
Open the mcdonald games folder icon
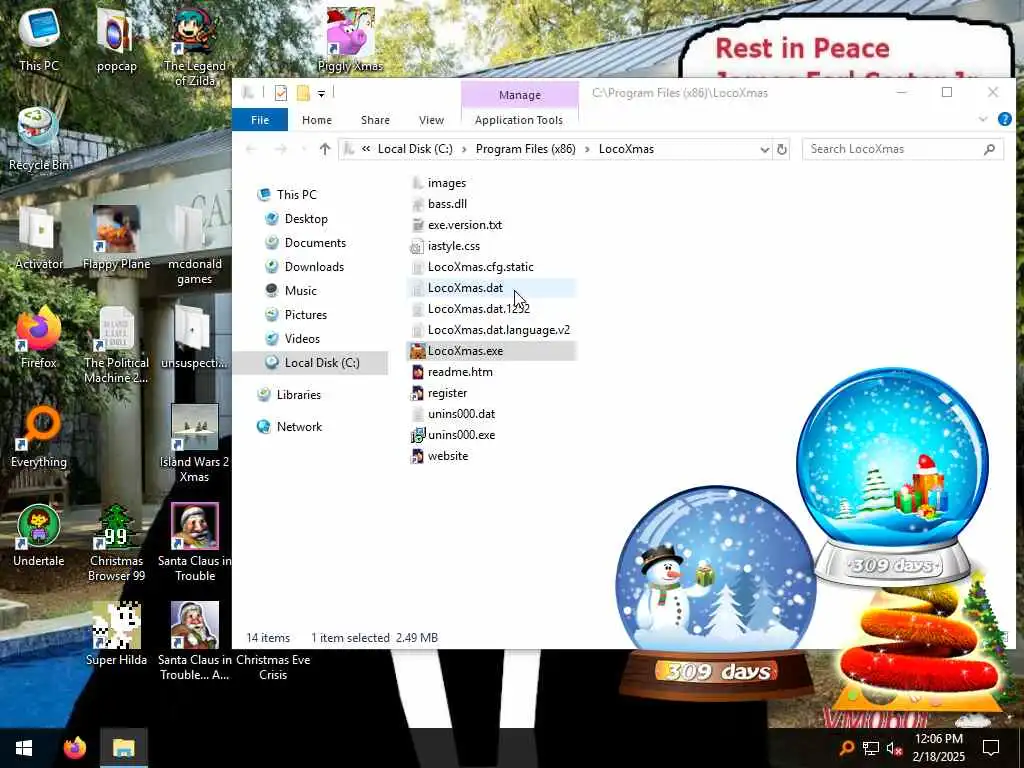click(x=195, y=246)
